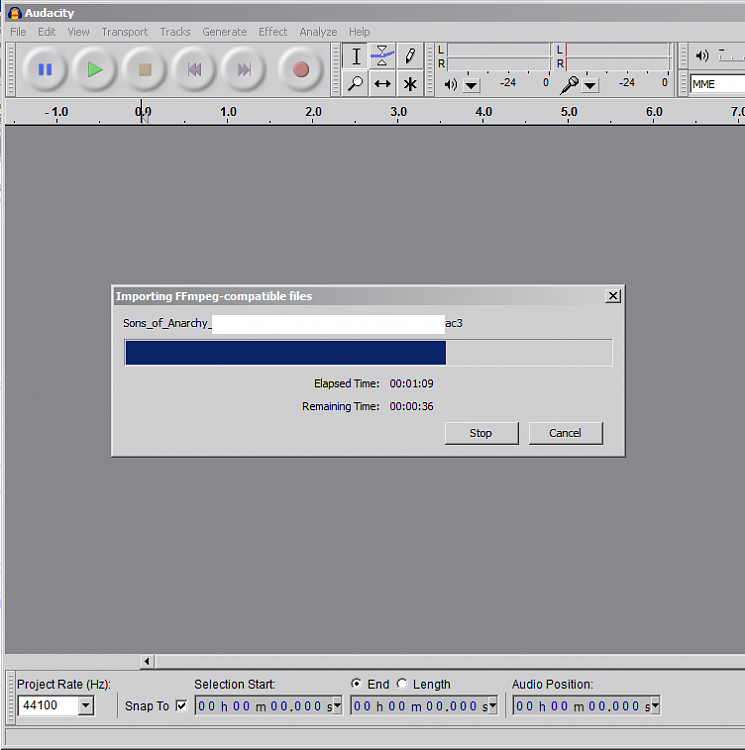
Task: Open the MME audio host combo box
Action: [718, 84]
